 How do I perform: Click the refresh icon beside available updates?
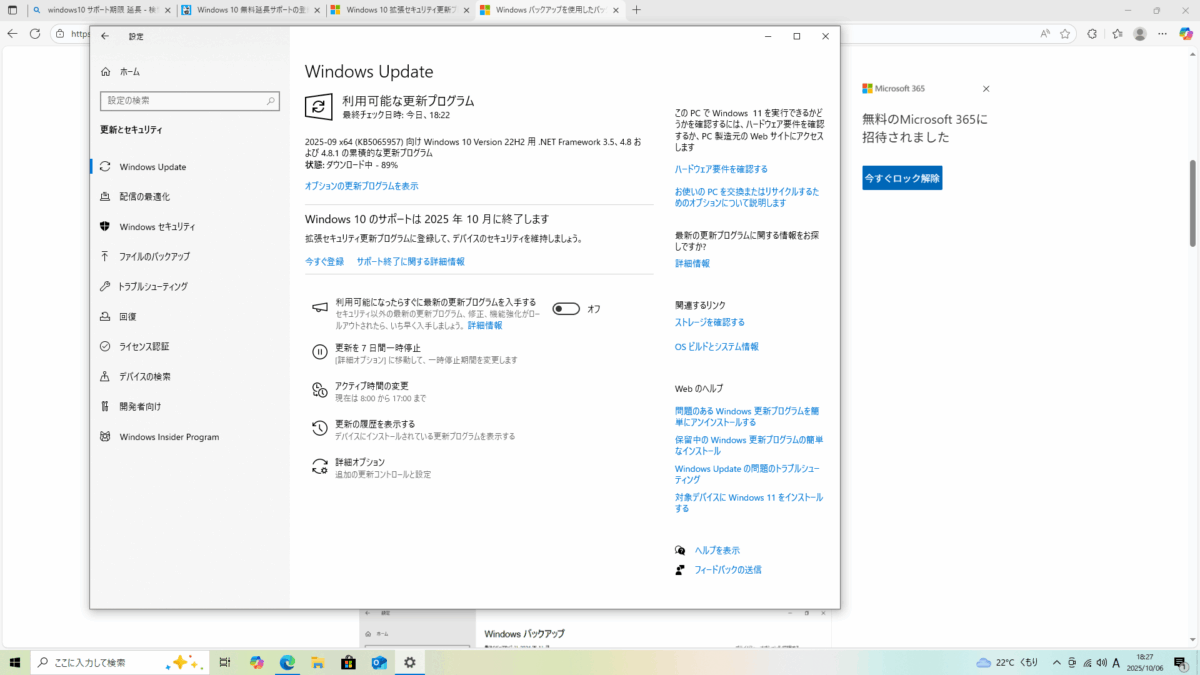click(x=318, y=107)
